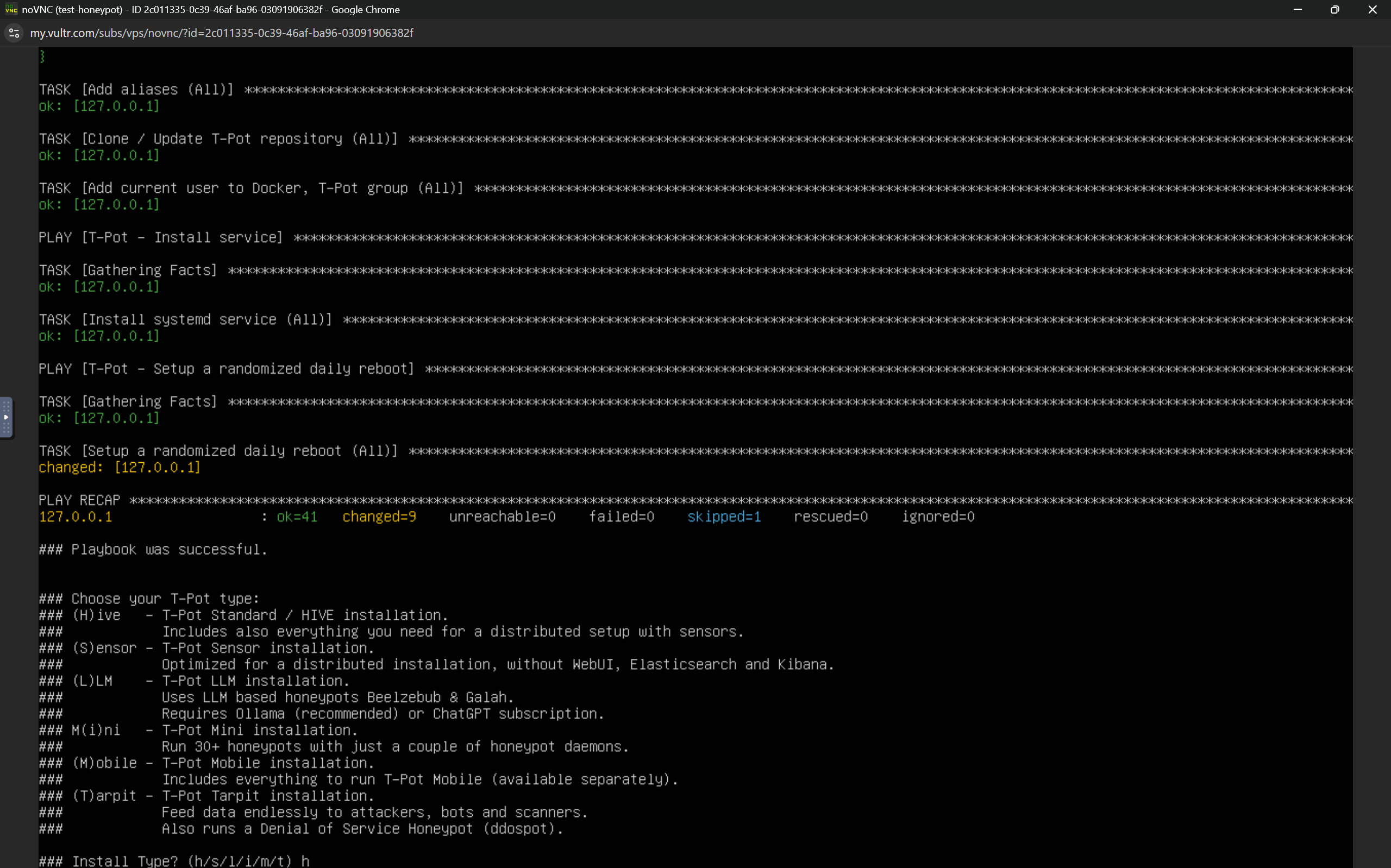Click 'Run 30+ honeypots with just a couple' line

tap(396, 747)
